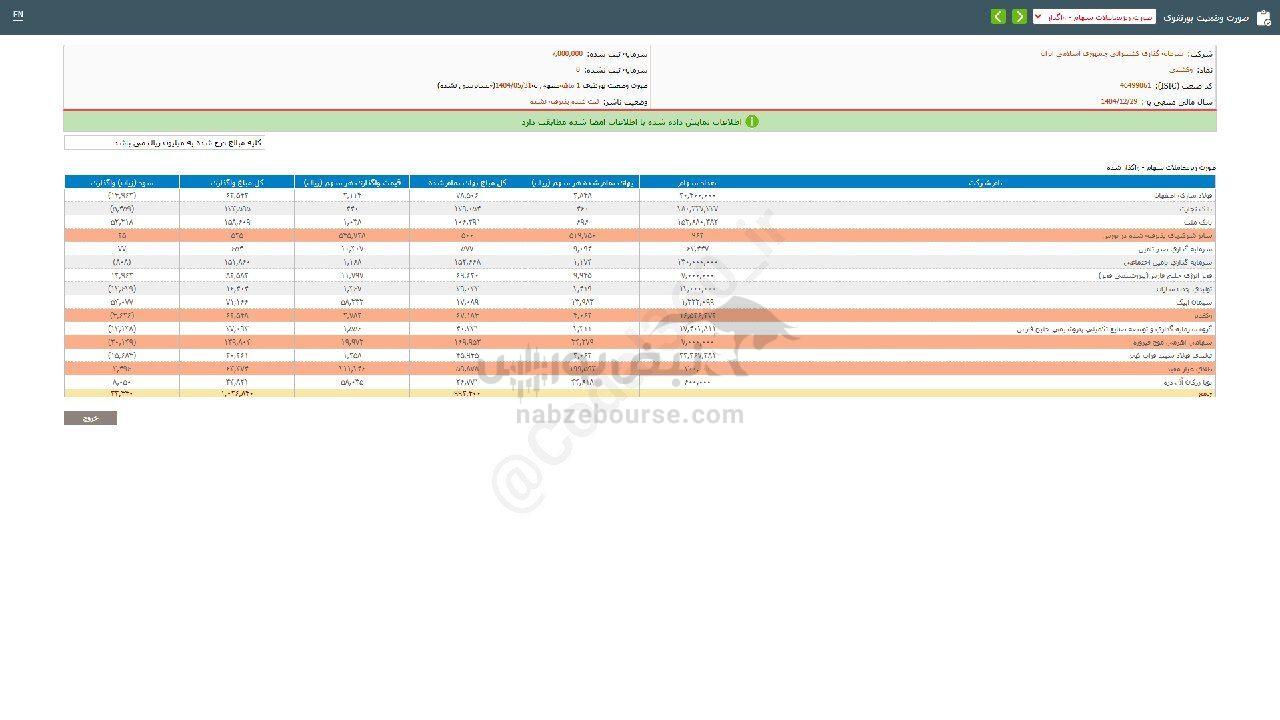1280x720 pixels.
Task: Click the green info icon in the banner
Action: tap(752, 122)
